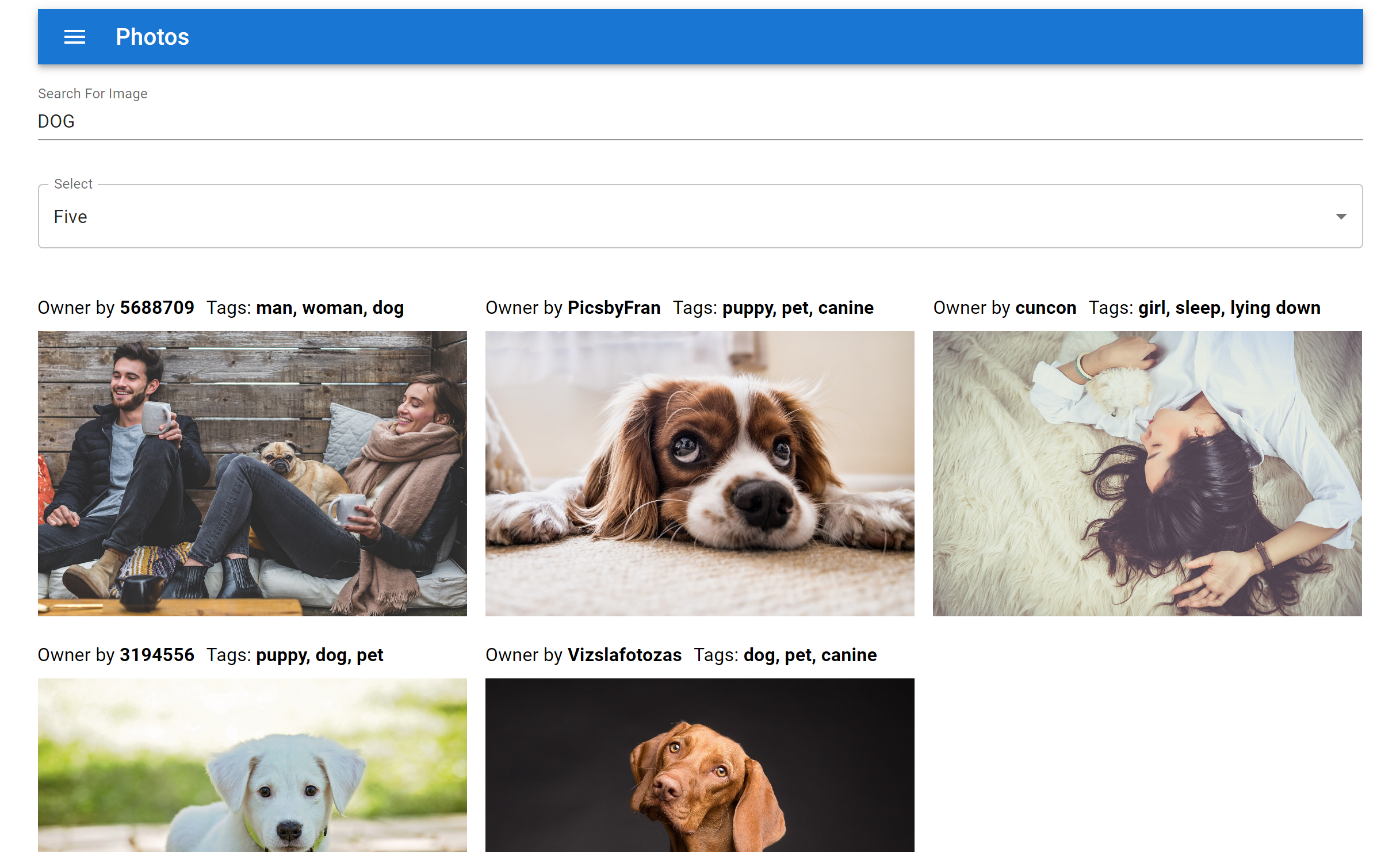Click the tags man, woman, dog

point(330,308)
